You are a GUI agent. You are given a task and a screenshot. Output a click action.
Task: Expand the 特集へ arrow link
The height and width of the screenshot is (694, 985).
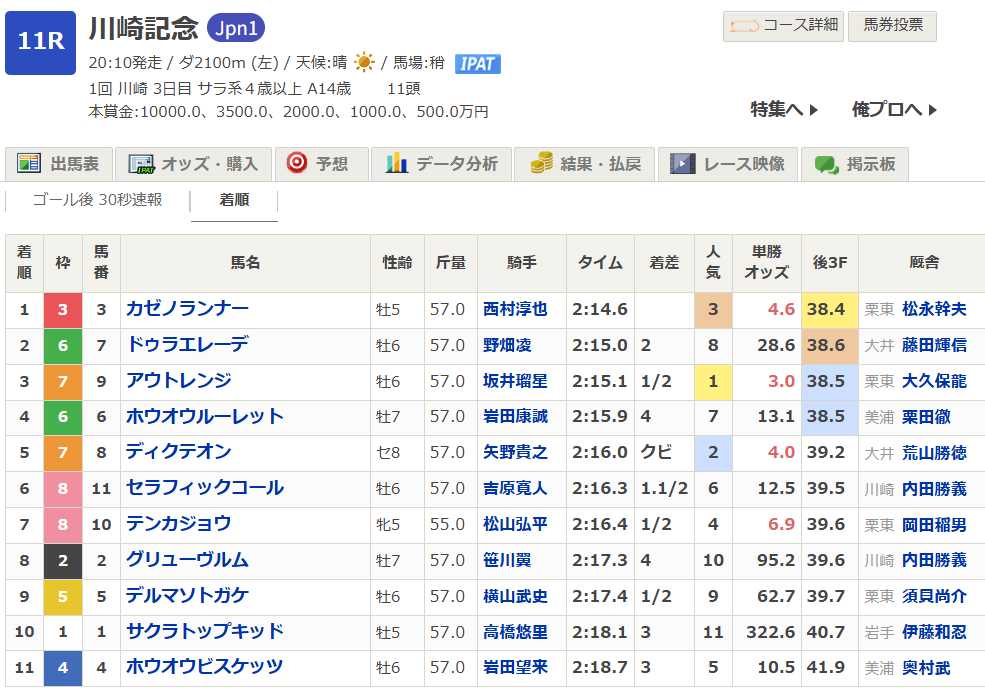click(784, 110)
